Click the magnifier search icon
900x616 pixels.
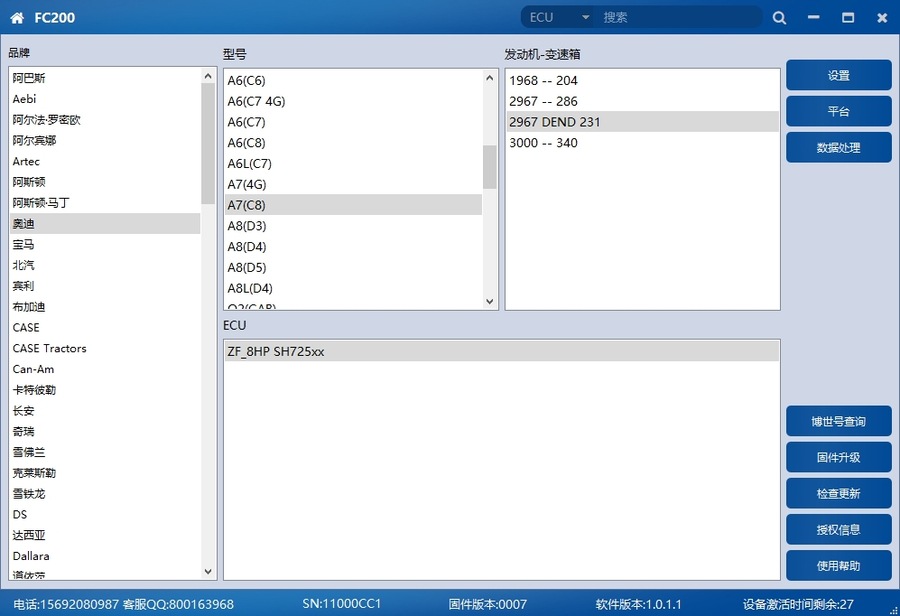point(779,18)
